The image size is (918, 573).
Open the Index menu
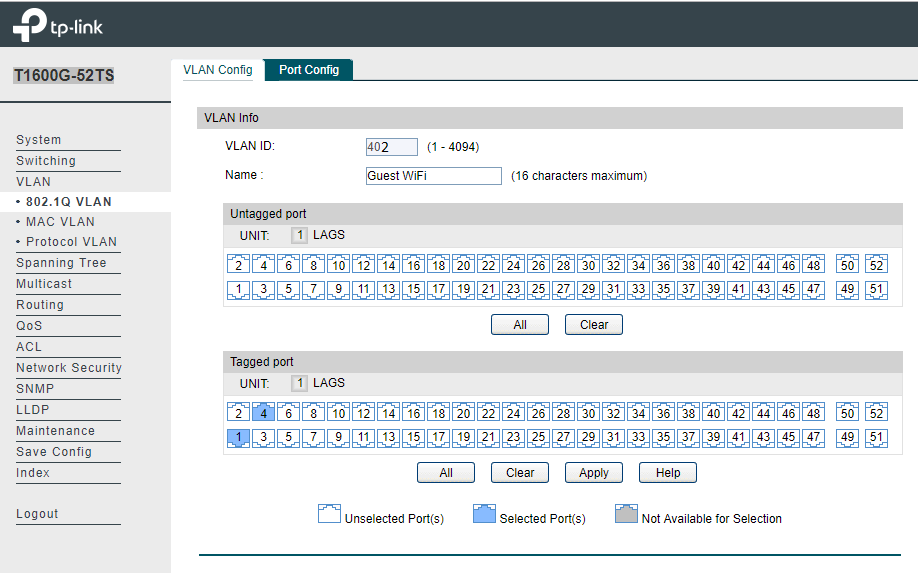click(x=33, y=474)
